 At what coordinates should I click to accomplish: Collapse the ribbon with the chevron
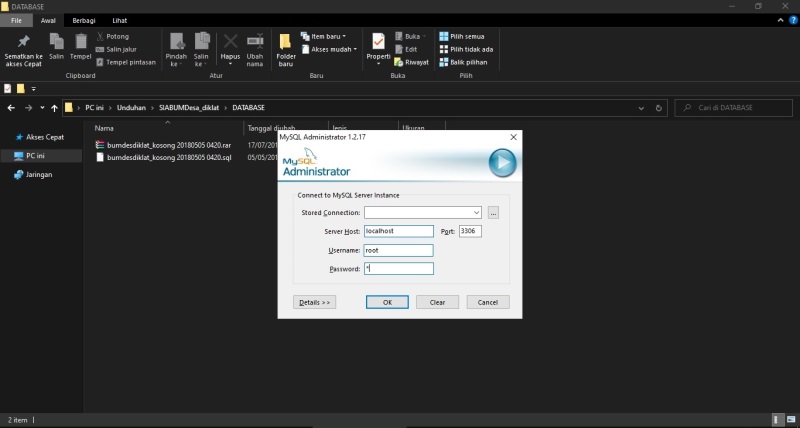[781, 20]
